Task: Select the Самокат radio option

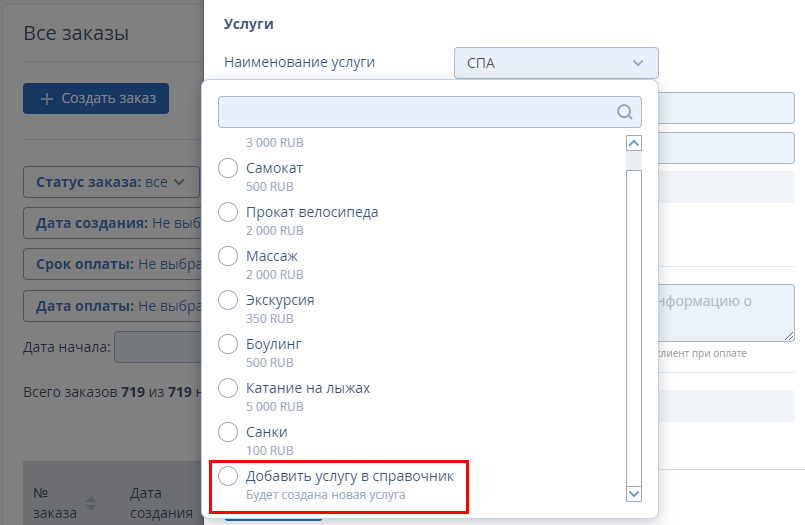Action: coord(228,168)
